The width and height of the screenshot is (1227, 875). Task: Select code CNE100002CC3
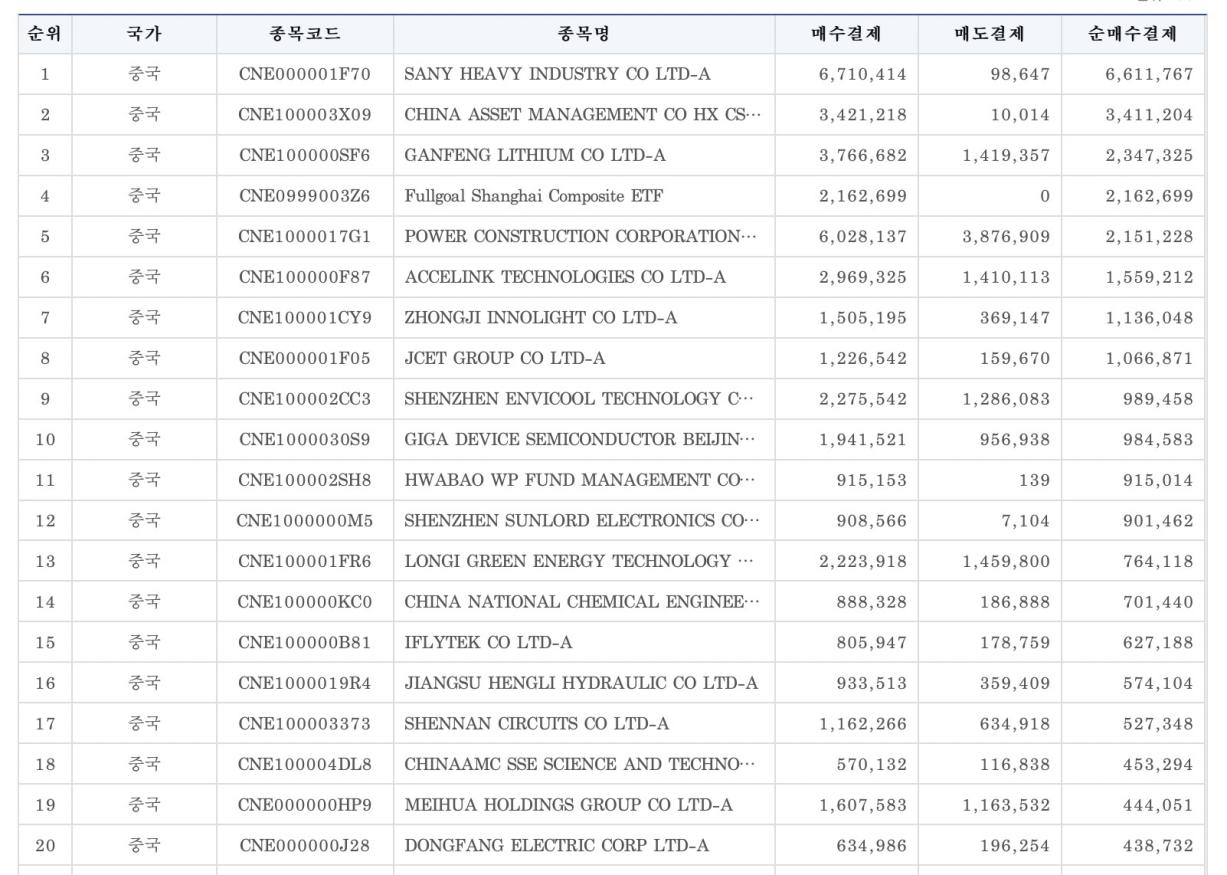(305, 398)
